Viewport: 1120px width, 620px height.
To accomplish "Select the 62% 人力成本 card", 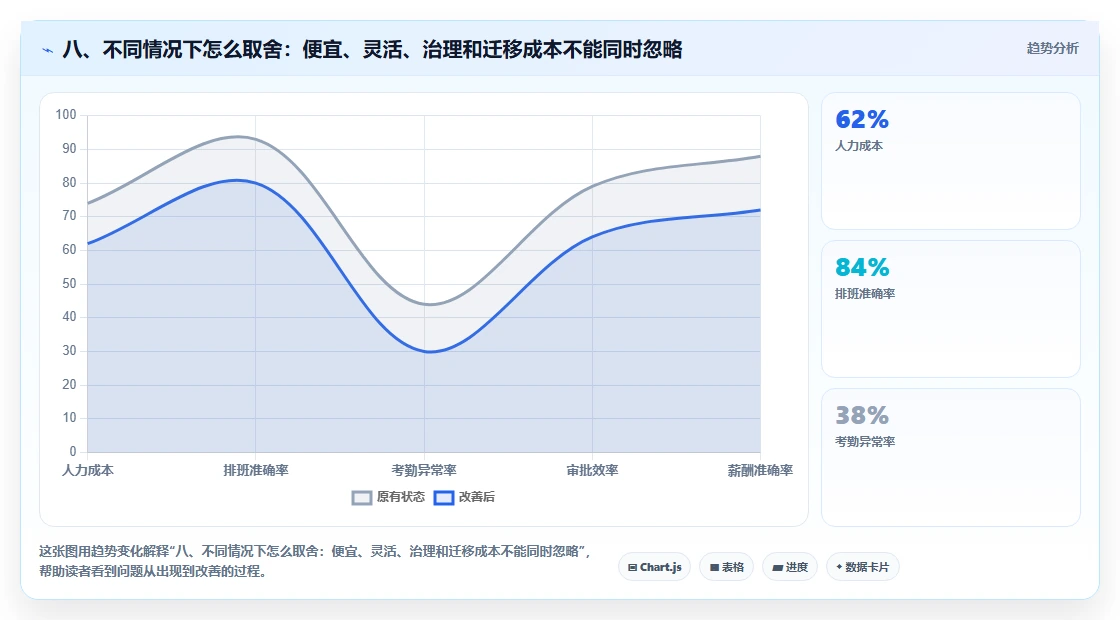I will point(951,161).
